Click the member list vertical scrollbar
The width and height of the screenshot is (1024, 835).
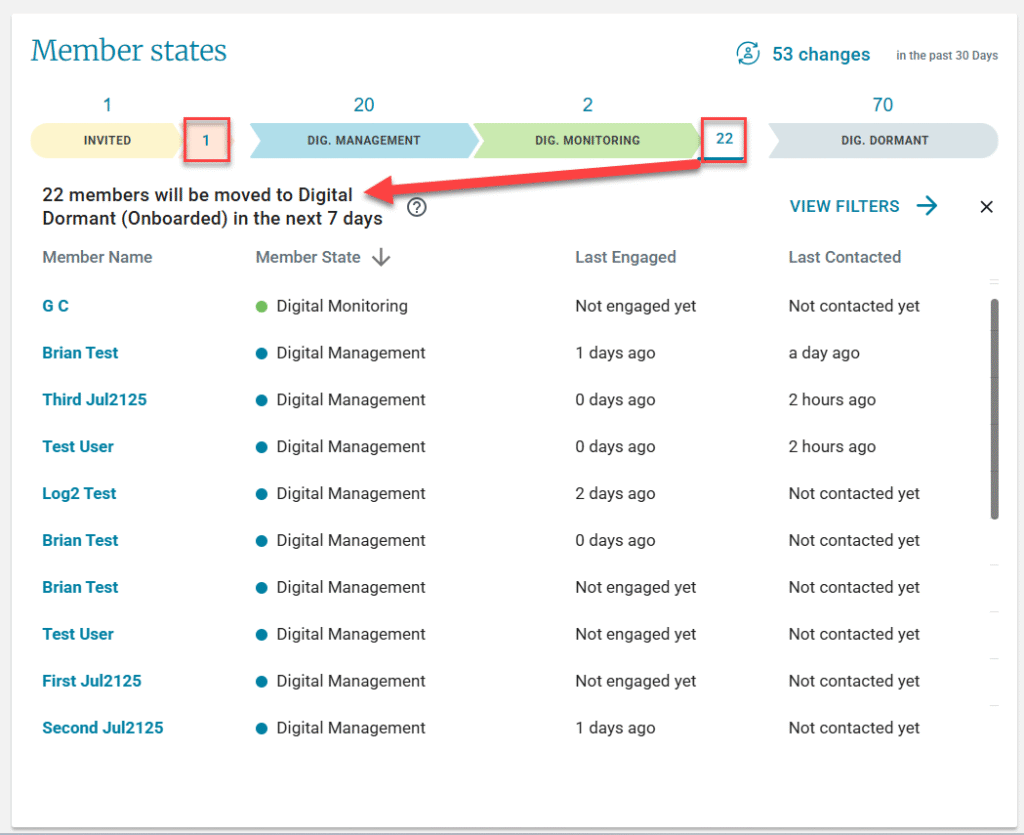(994, 408)
